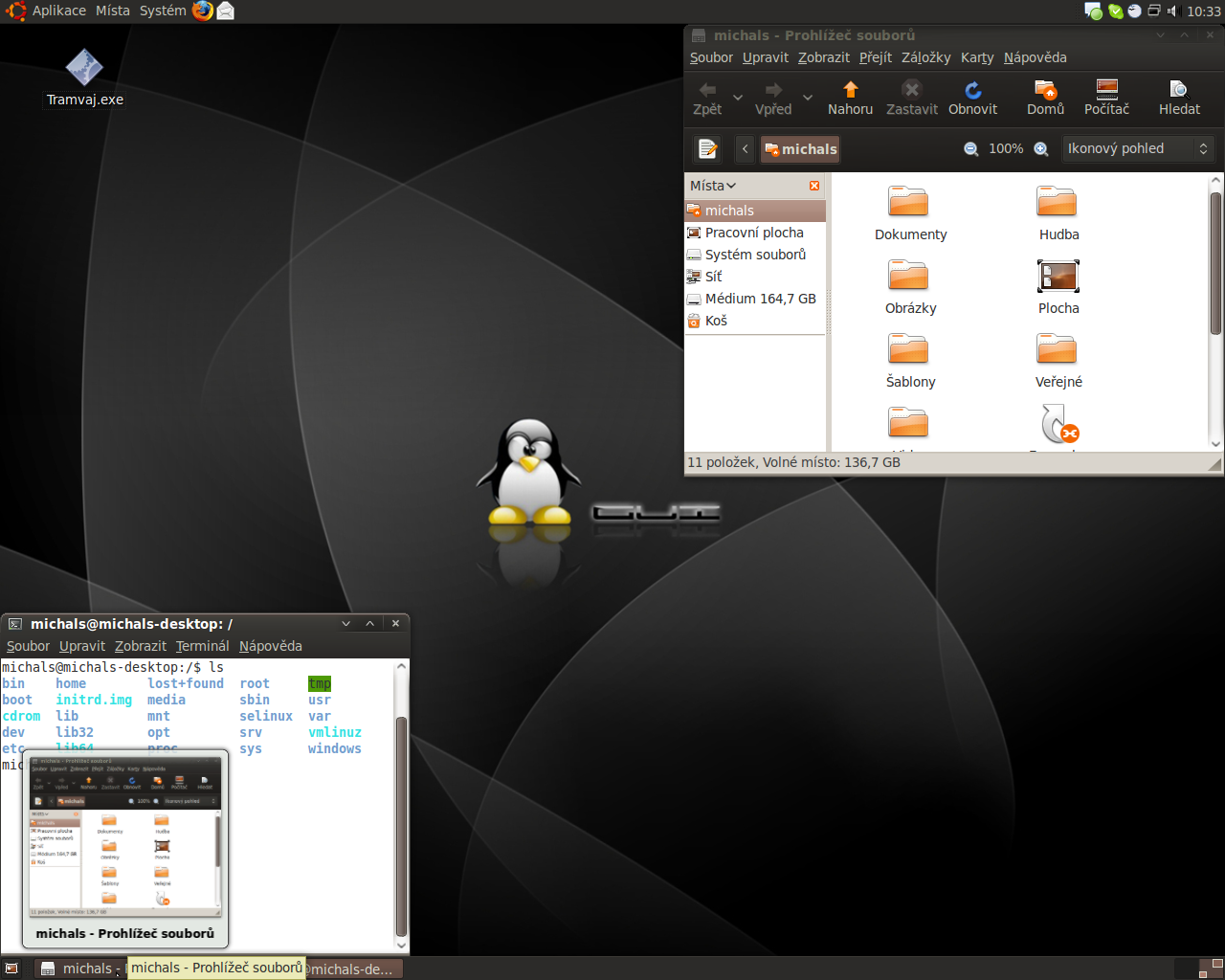The width and height of the screenshot is (1225, 980).
Task: Click the 100% zoom level button
Action: [1006, 148]
